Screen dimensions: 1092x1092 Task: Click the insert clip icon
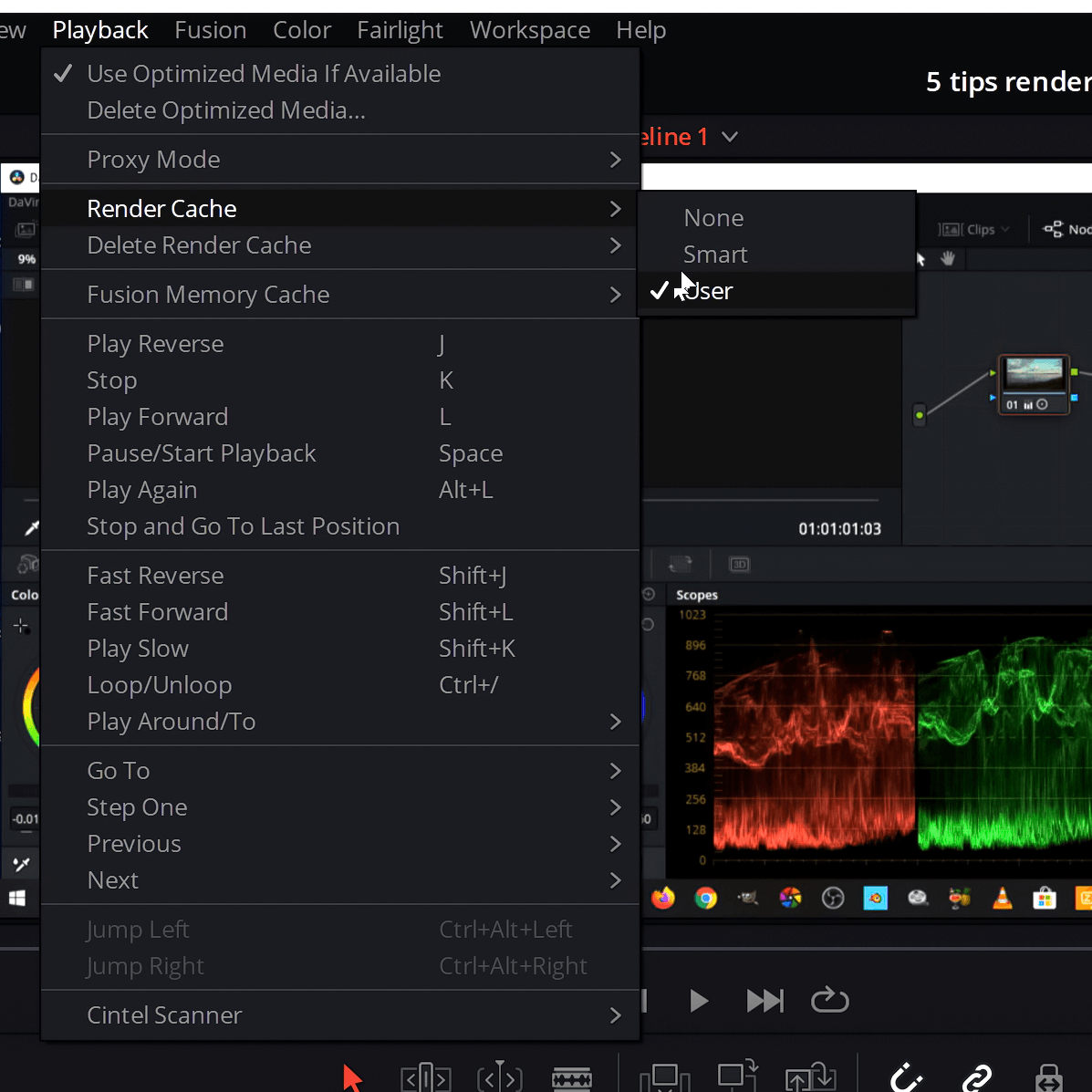tap(663, 1078)
